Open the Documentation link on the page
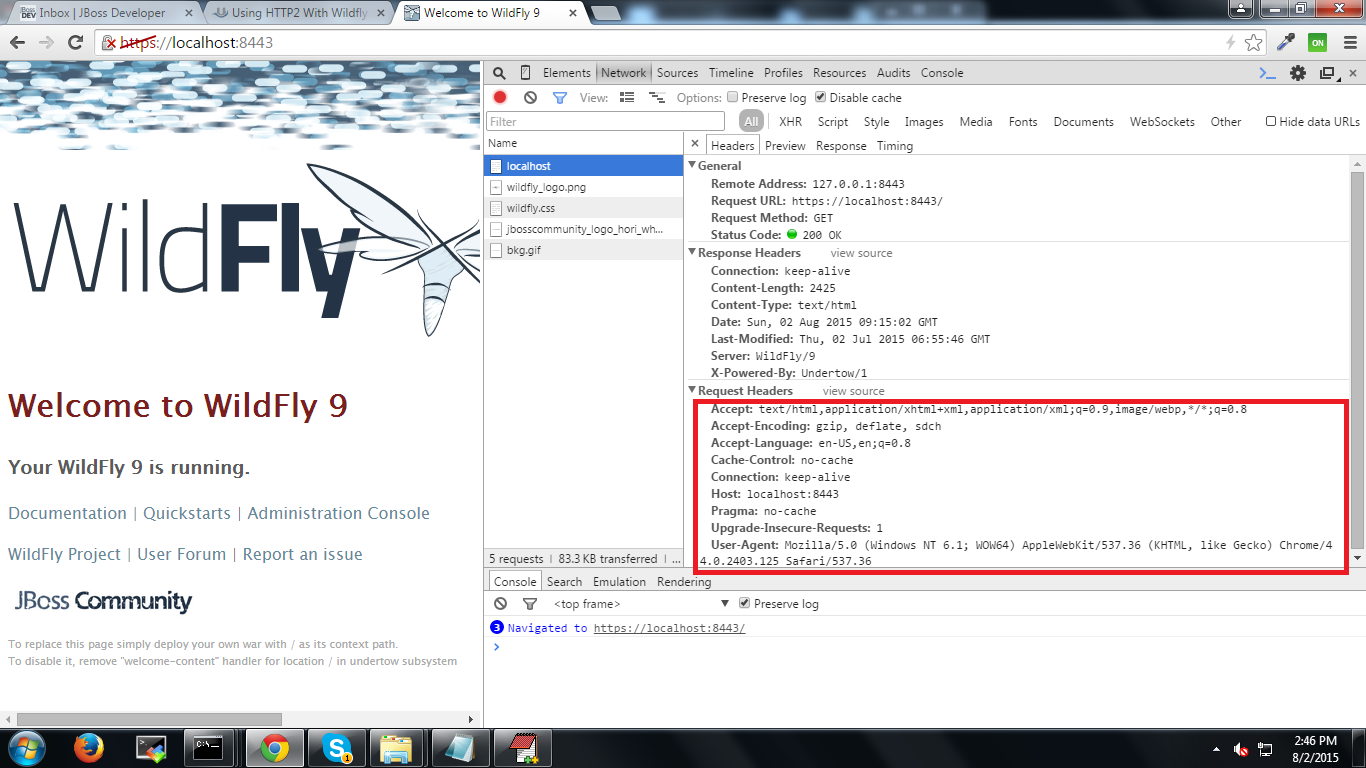The image size is (1366, 768). pos(67,513)
